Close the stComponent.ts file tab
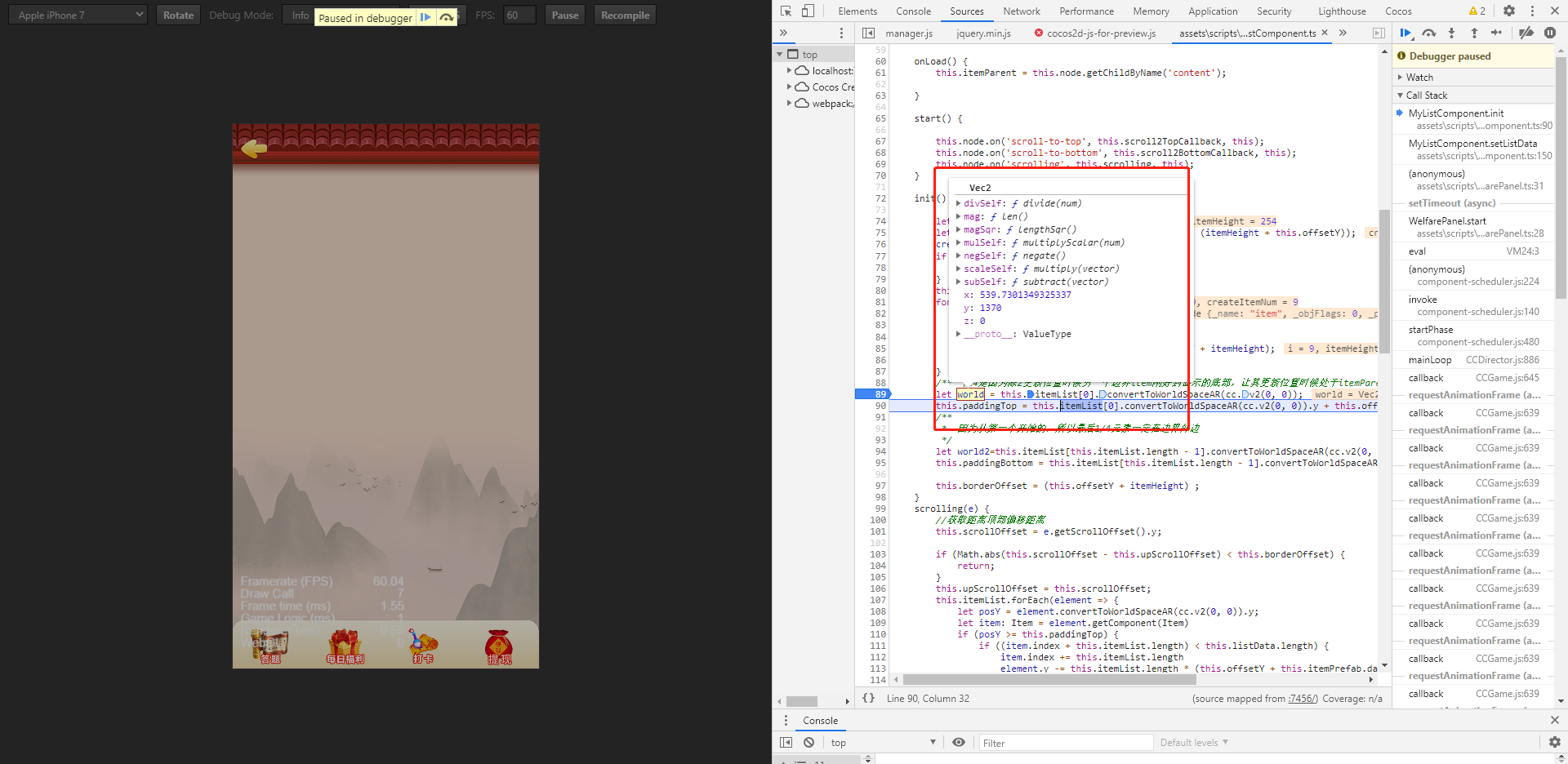 1325,33
